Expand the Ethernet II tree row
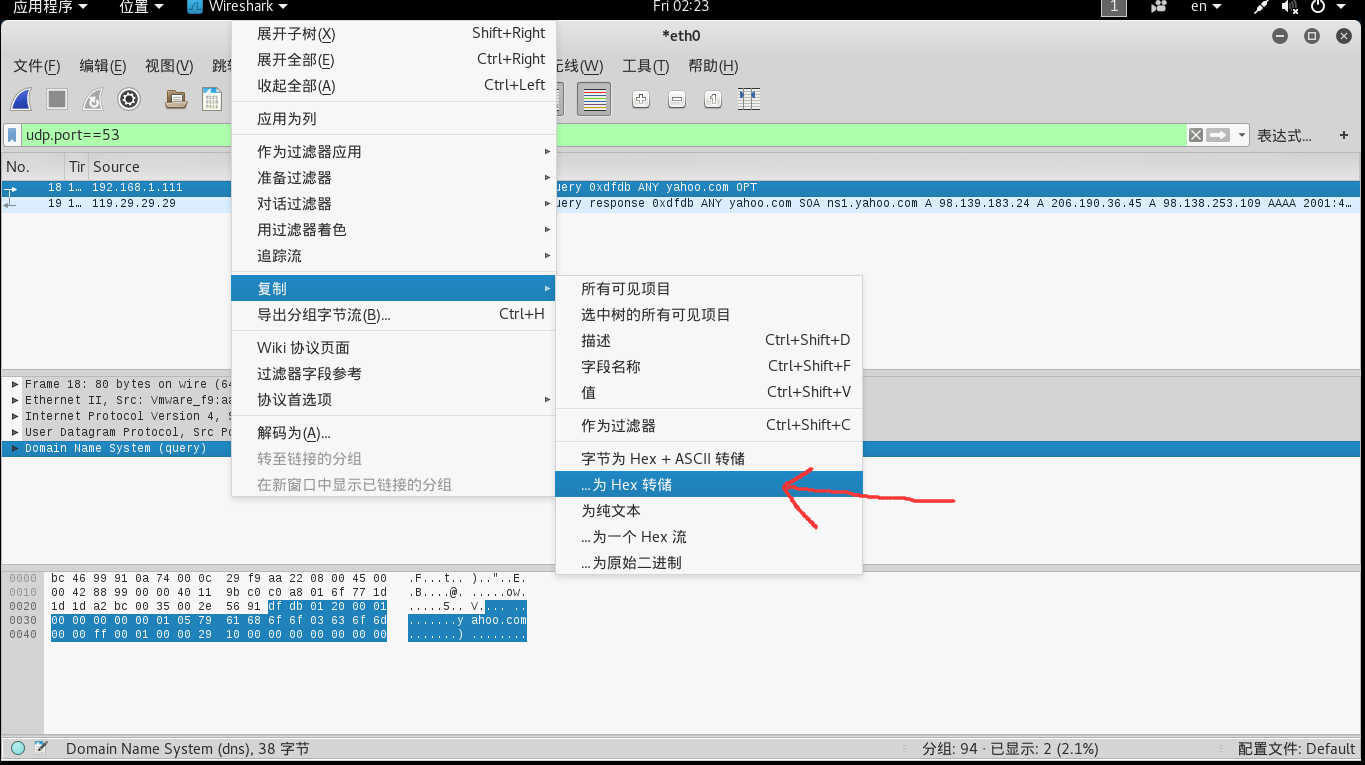This screenshot has width=1365, height=765. point(15,400)
